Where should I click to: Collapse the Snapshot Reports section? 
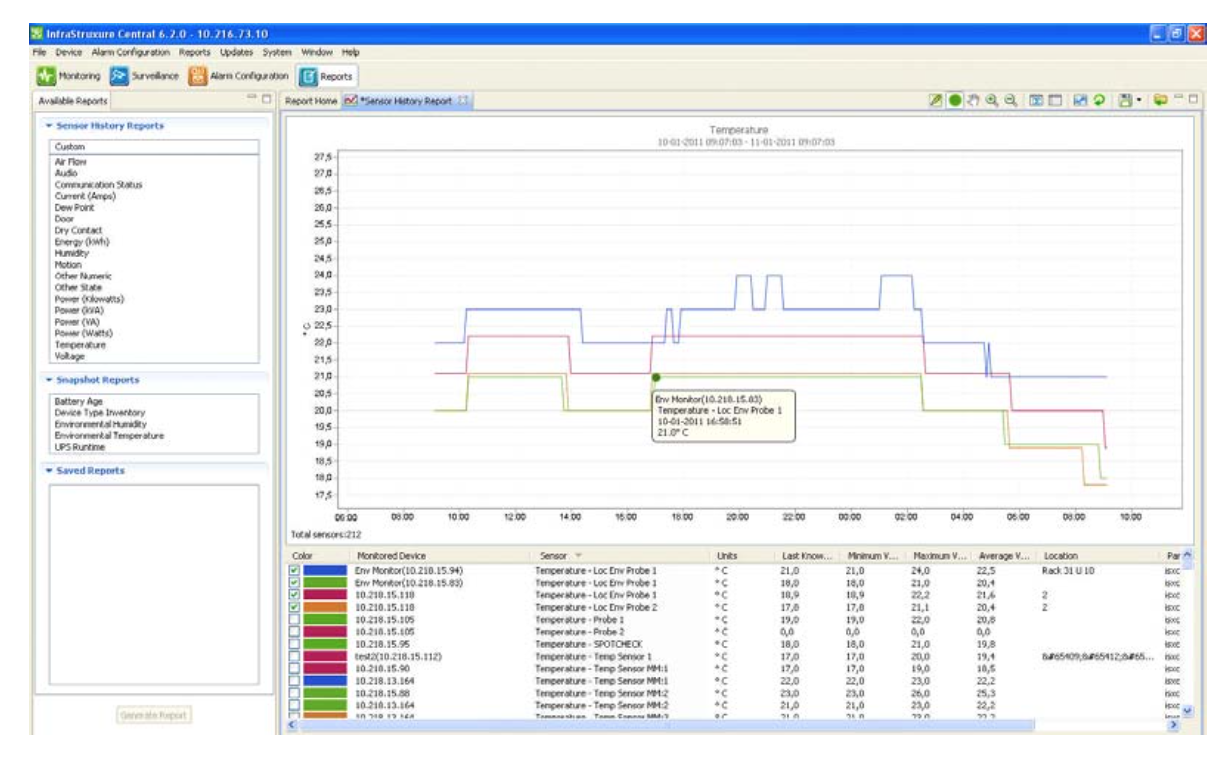tap(47, 380)
